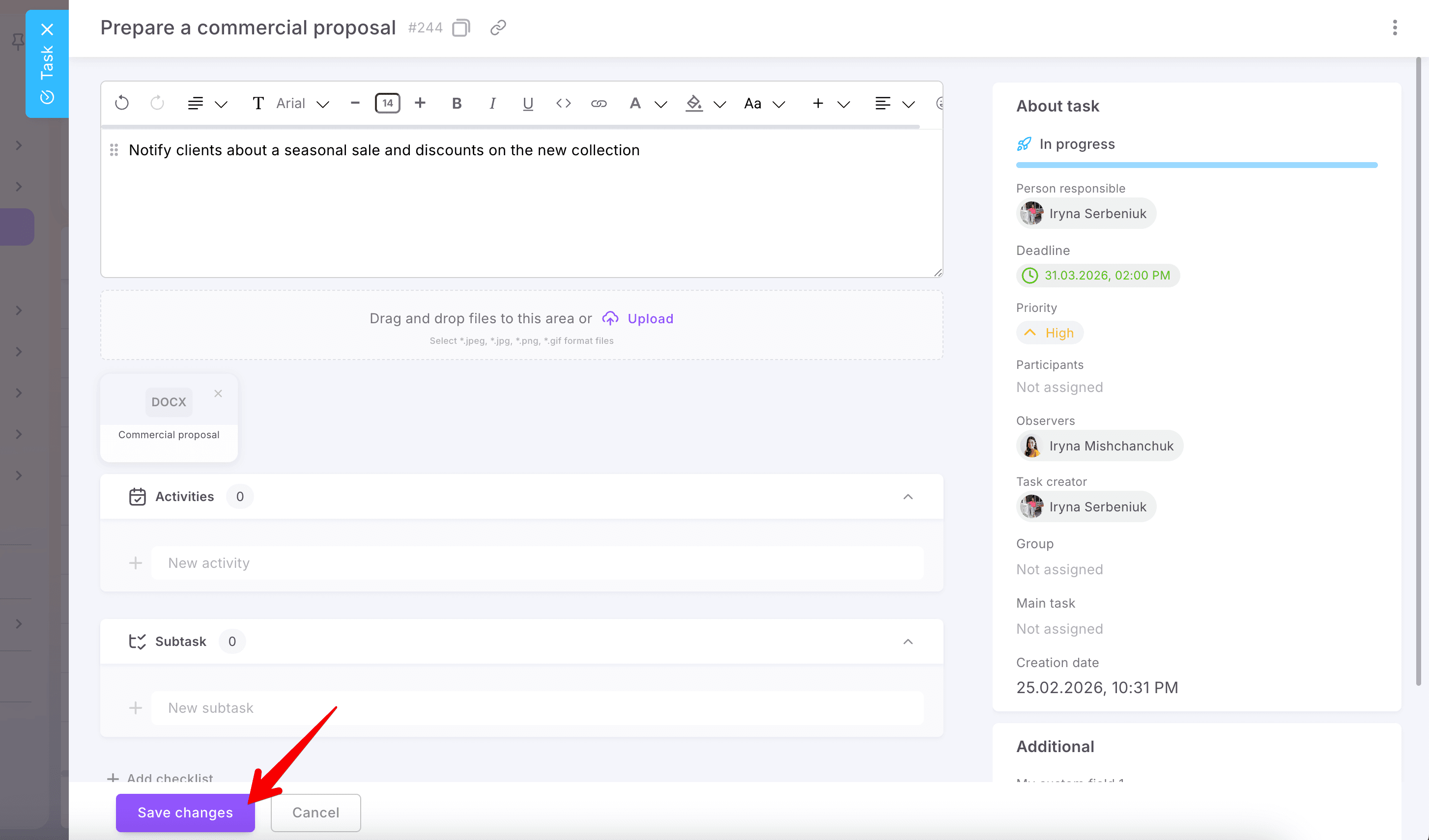This screenshot has height=840, width=1429.
Task: Remove the Commercial proposal DOCX attachment
Action: (218, 393)
